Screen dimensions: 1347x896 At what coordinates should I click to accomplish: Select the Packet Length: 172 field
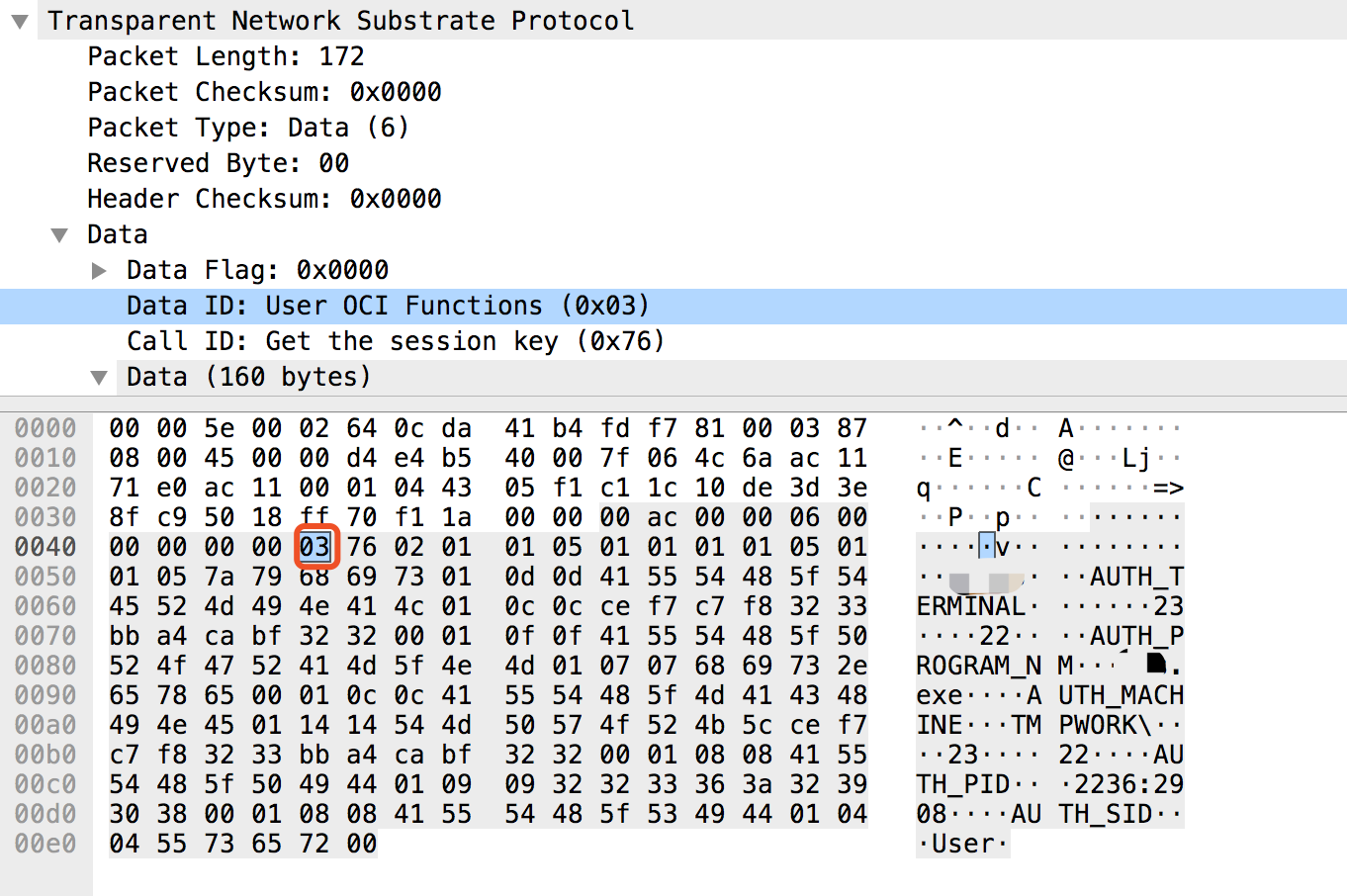click(225, 56)
